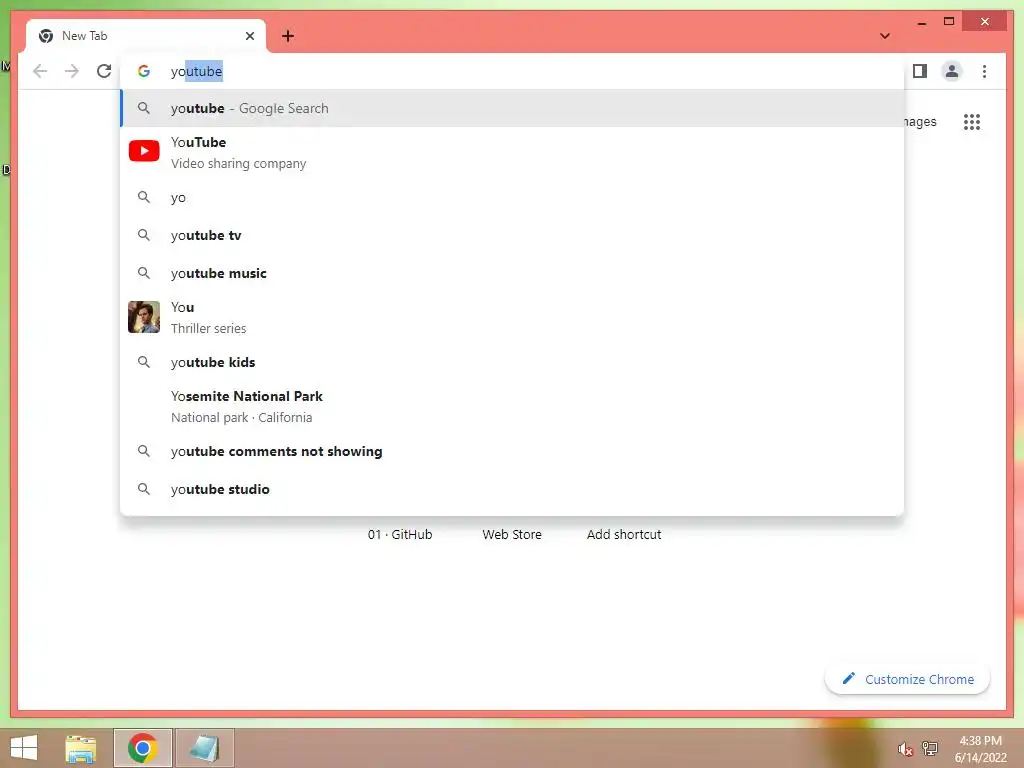Image resolution: width=1024 pixels, height=768 pixels.
Task: Click the Customize Chrome button
Action: [x=908, y=679]
